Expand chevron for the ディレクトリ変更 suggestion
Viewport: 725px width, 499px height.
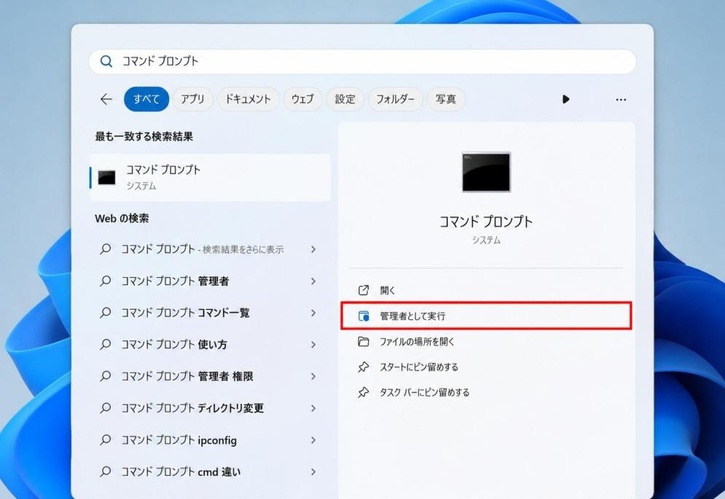pyautogui.click(x=313, y=408)
